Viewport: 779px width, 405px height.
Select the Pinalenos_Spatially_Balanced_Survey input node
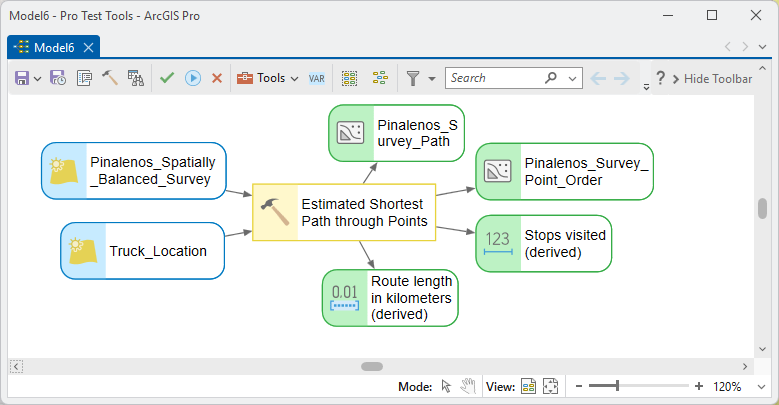pos(134,171)
